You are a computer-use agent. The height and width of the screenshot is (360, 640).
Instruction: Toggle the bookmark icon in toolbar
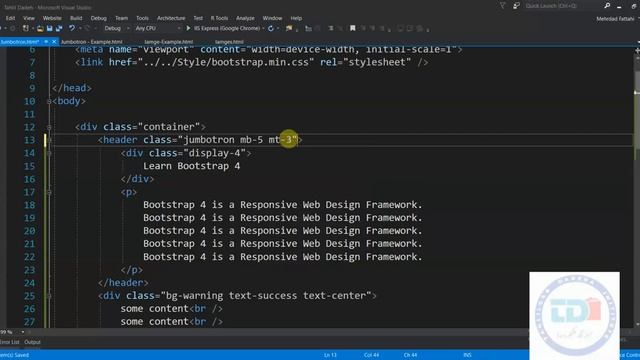click(x=353, y=29)
